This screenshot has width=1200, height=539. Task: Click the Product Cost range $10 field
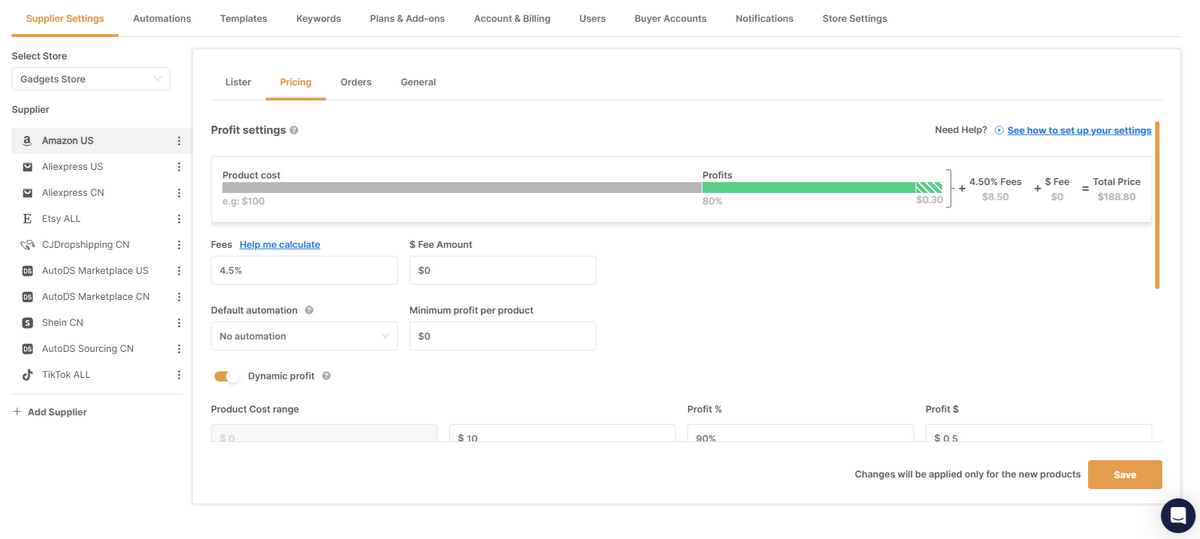(x=563, y=433)
